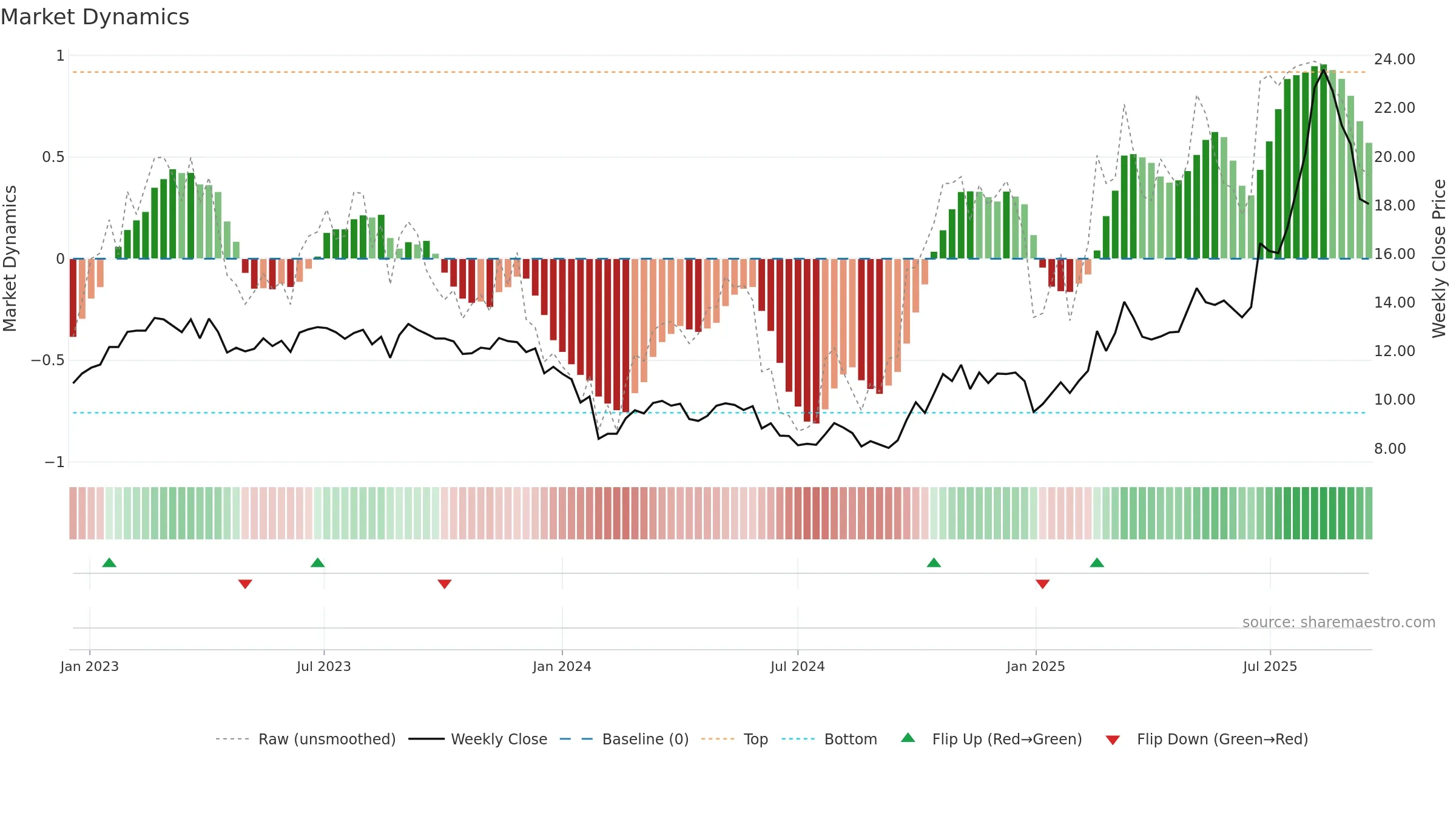1456x819 pixels.
Task: Click the Jan 2025 axis label
Action: tap(1036, 666)
